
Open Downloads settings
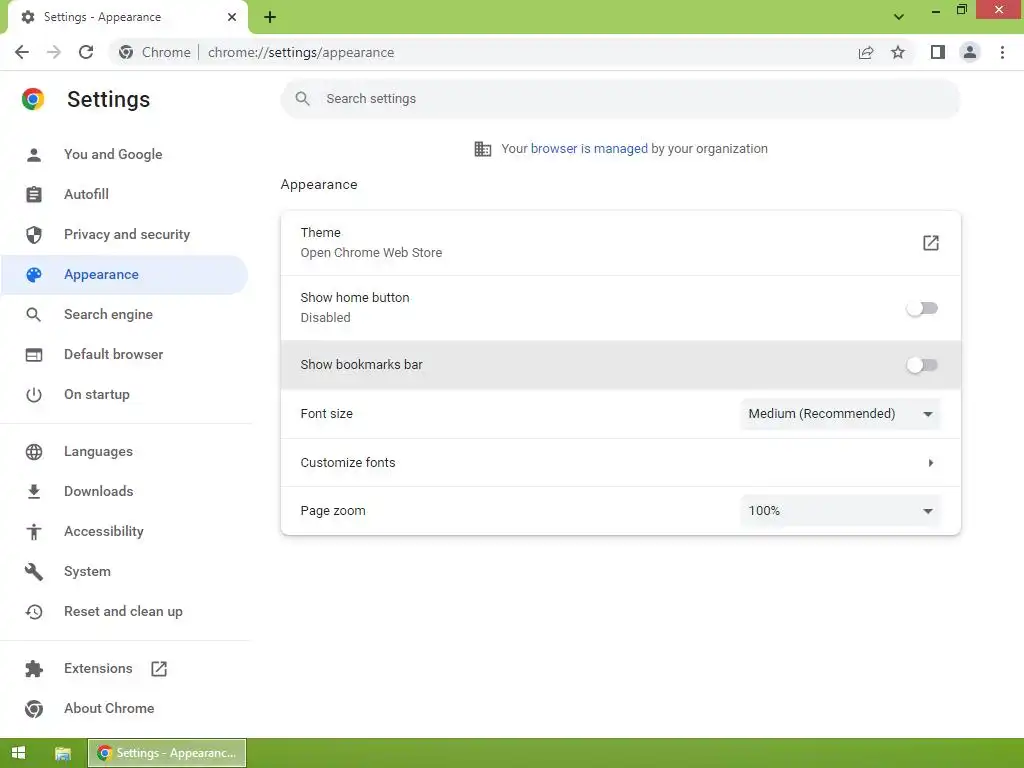coord(99,492)
